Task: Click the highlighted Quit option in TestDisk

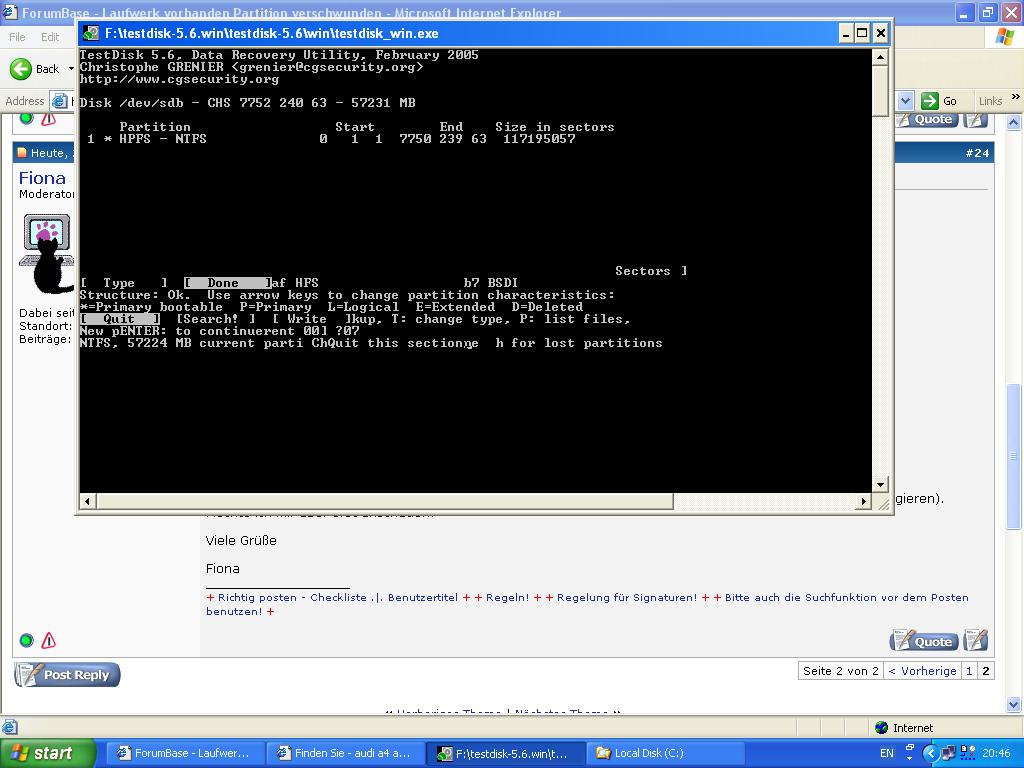Action: tap(120, 319)
